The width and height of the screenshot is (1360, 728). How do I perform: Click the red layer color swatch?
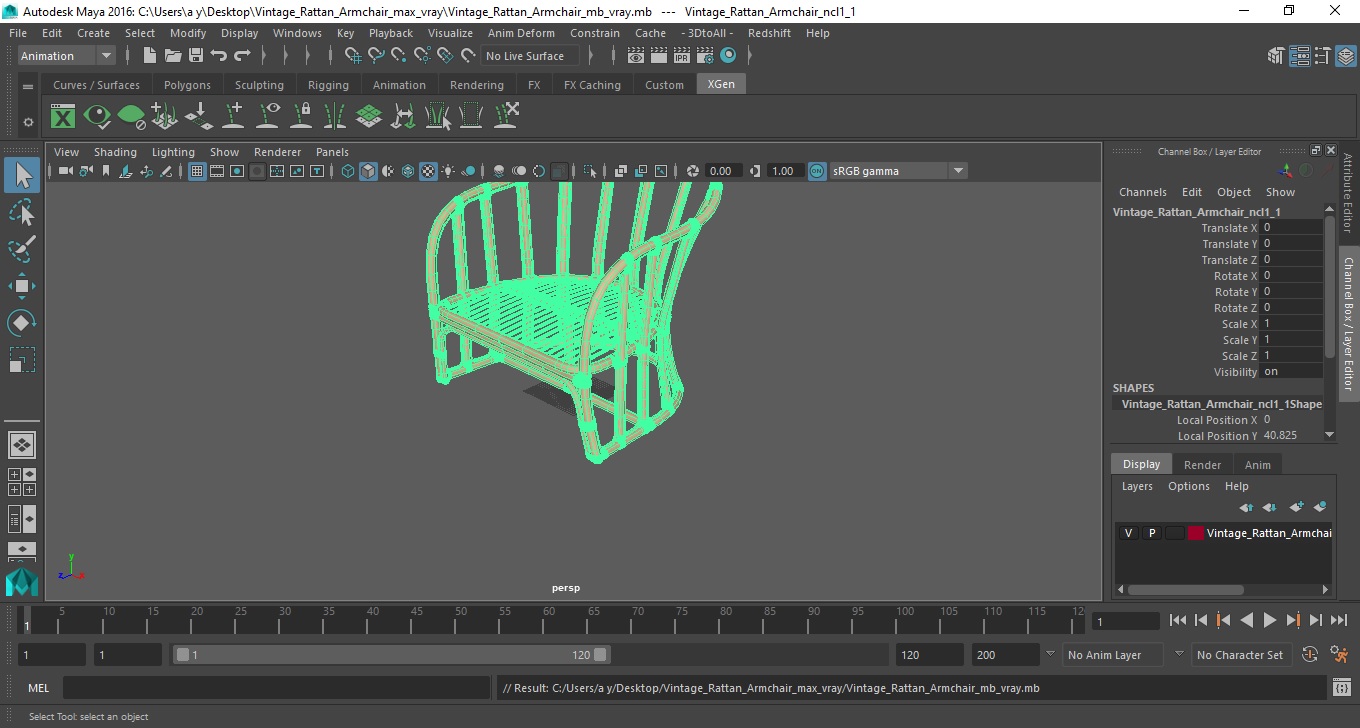1195,533
